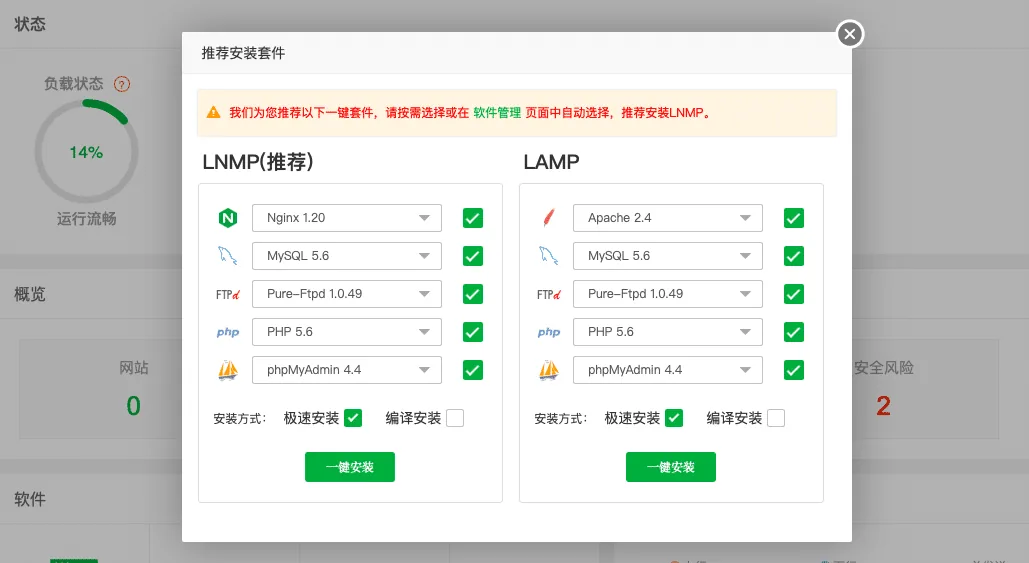
Task: Click the 软件 section heading
Action: click(30, 499)
